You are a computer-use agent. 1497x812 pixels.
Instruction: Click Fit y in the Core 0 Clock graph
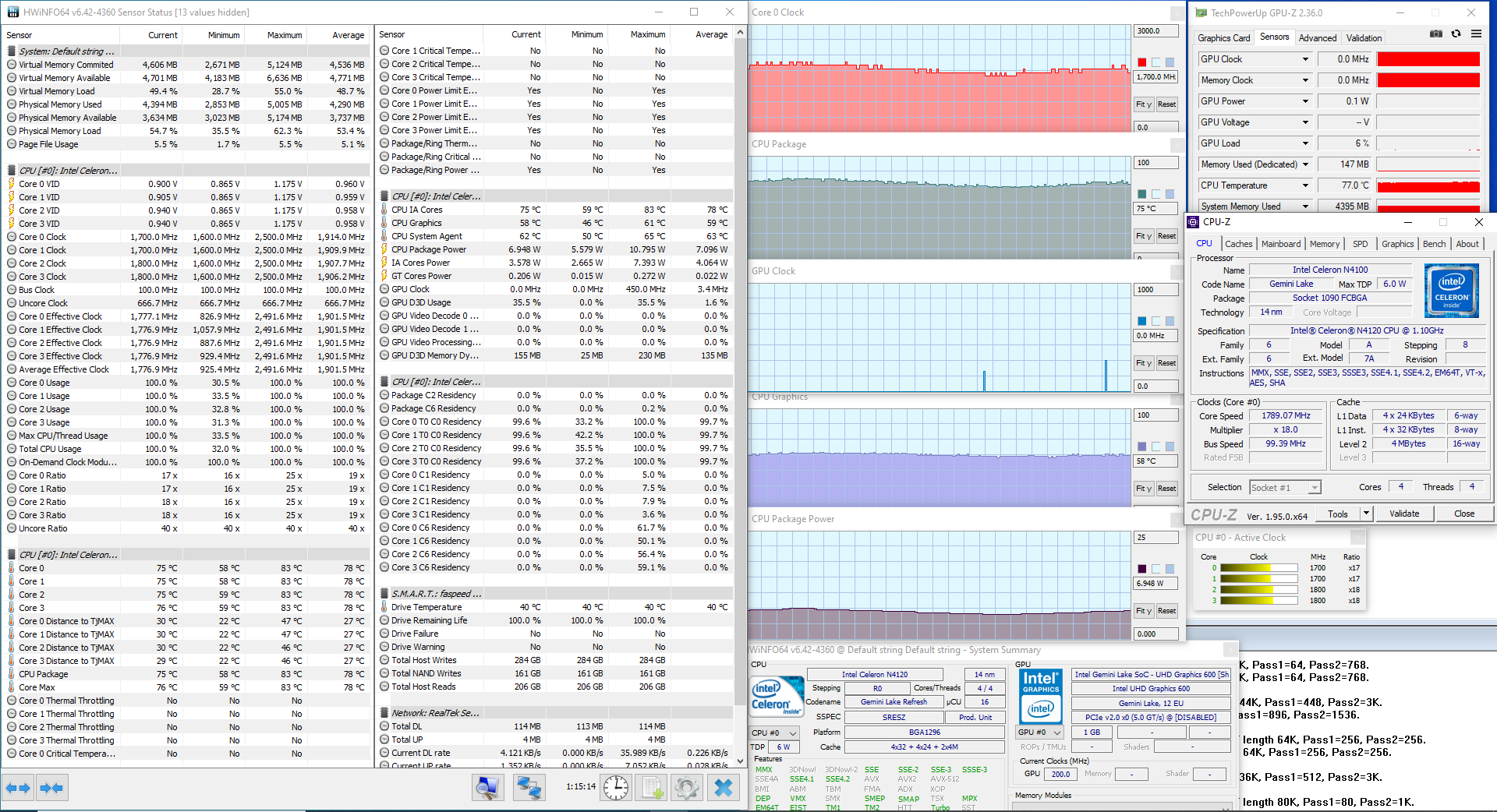click(x=1143, y=104)
